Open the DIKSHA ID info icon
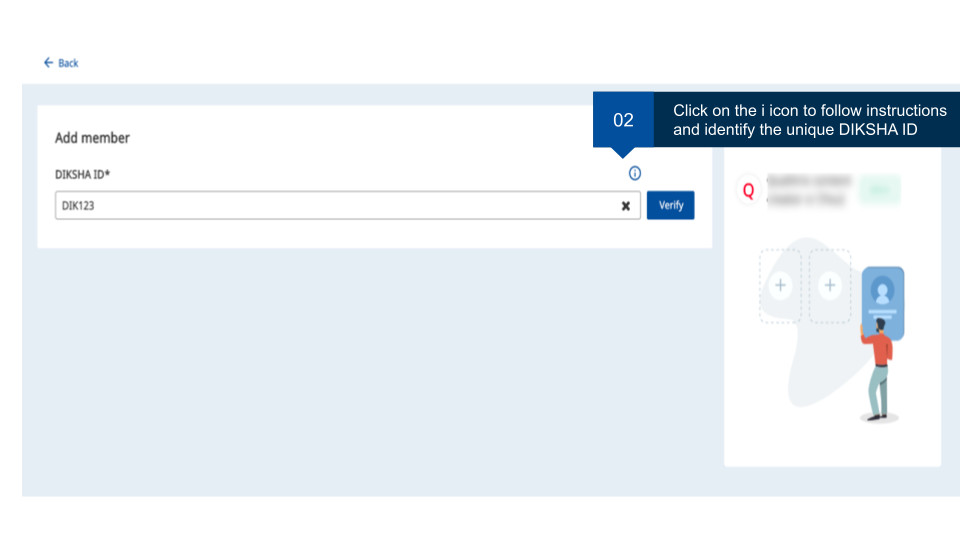The width and height of the screenshot is (960, 540). pos(634,174)
